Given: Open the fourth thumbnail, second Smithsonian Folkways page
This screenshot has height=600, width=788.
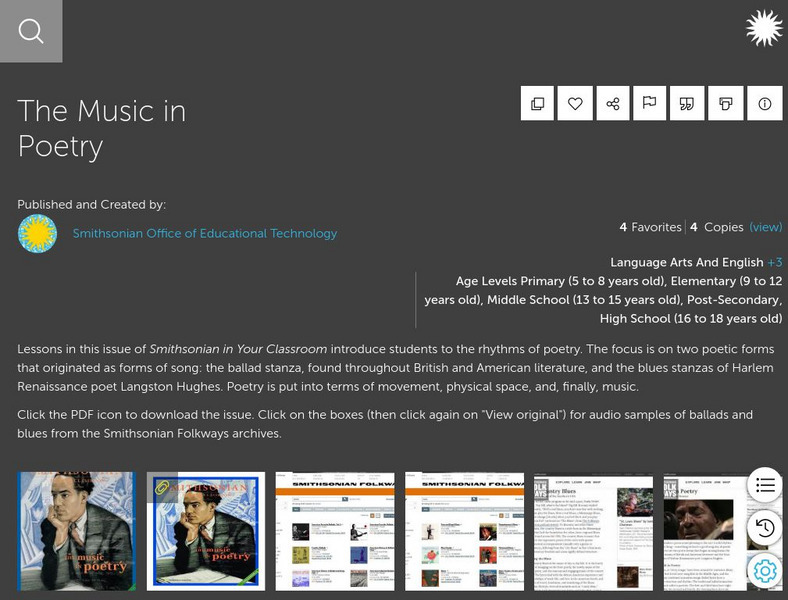Looking at the screenshot, I should [x=464, y=531].
